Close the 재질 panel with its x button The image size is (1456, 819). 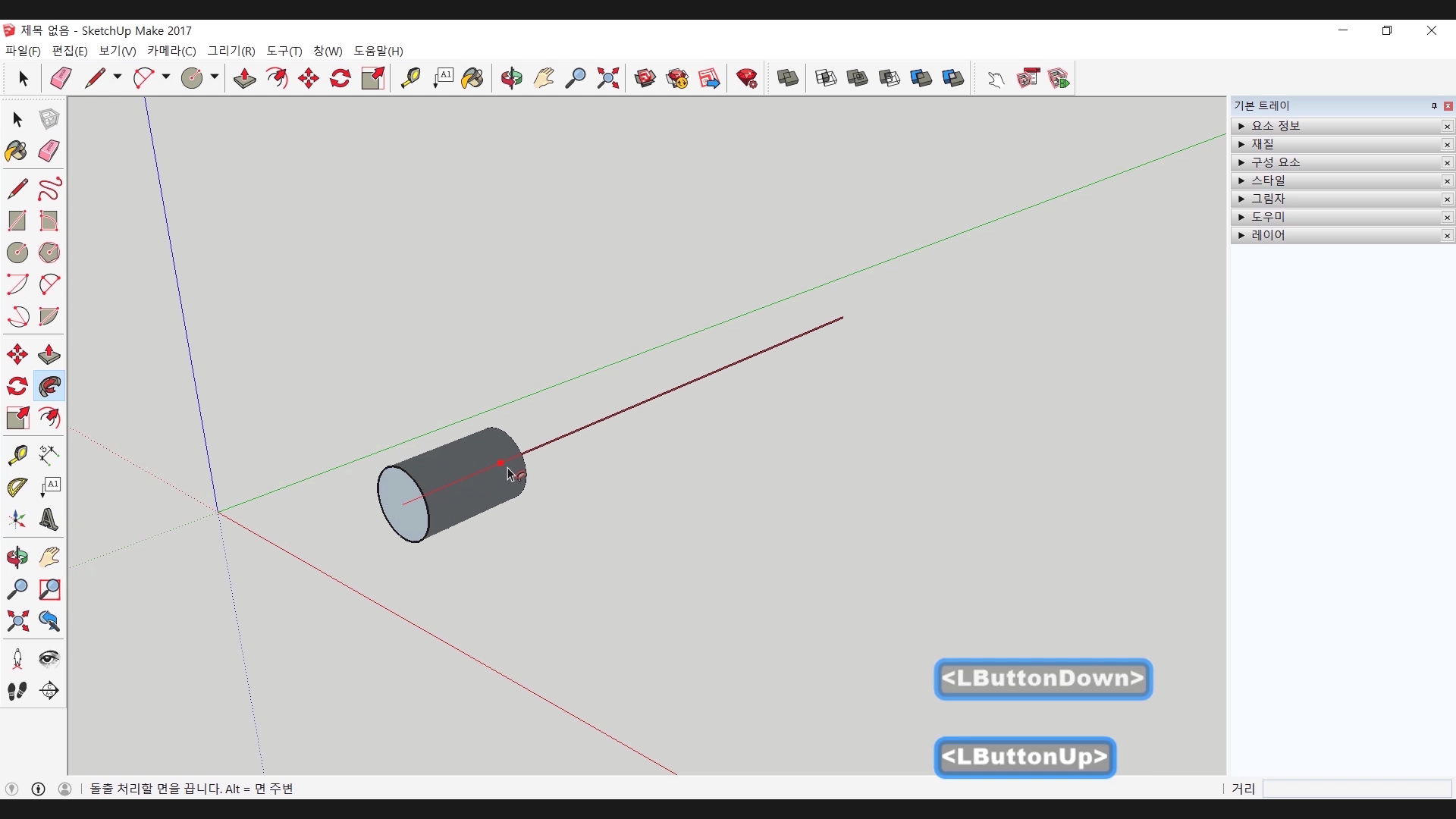coord(1447,145)
